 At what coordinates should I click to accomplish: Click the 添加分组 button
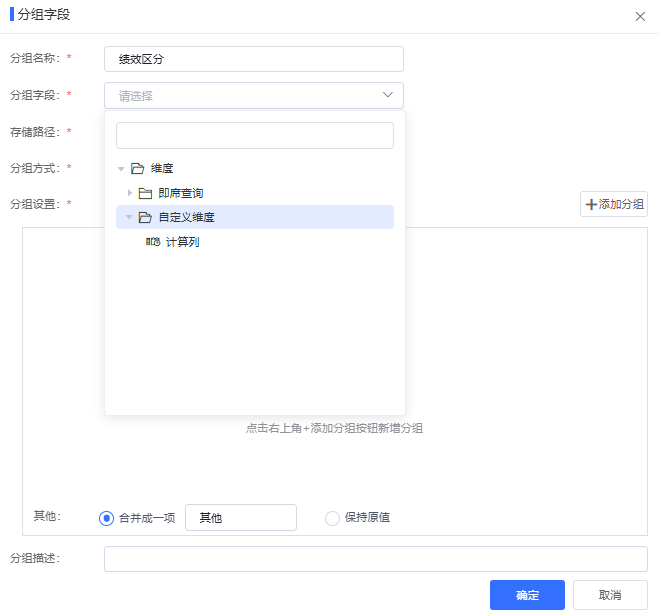click(614, 204)
